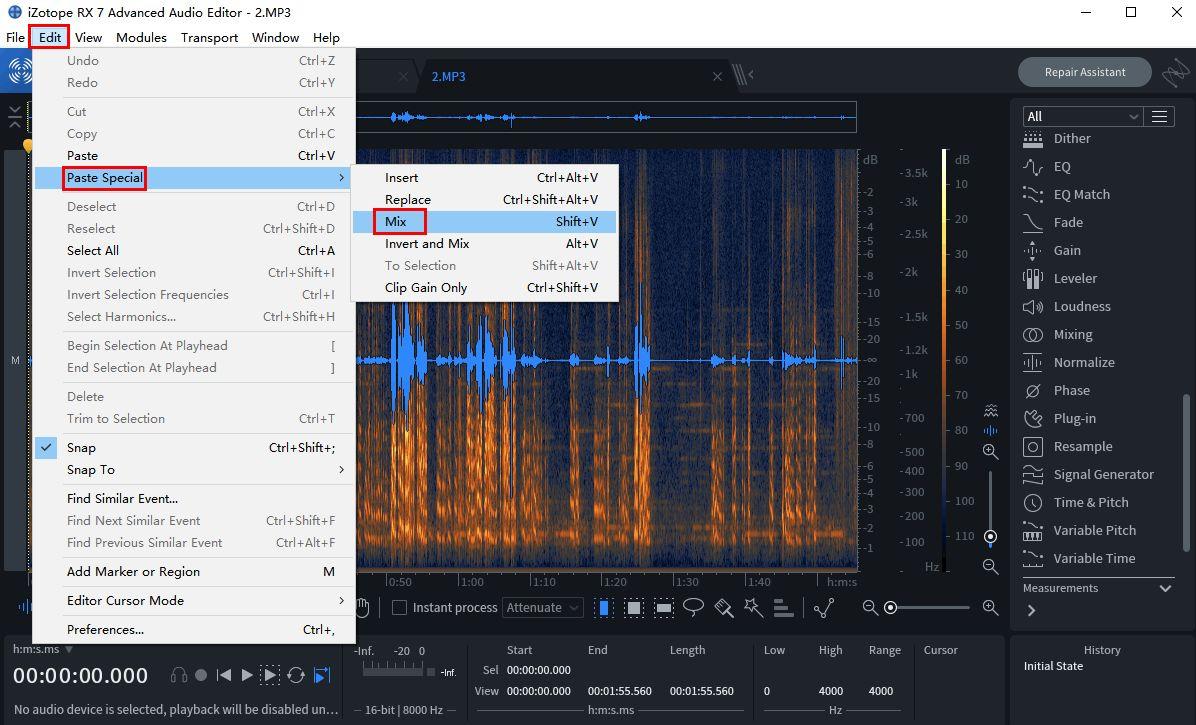Enable the Instant process checkbox

tap(399, 608)
